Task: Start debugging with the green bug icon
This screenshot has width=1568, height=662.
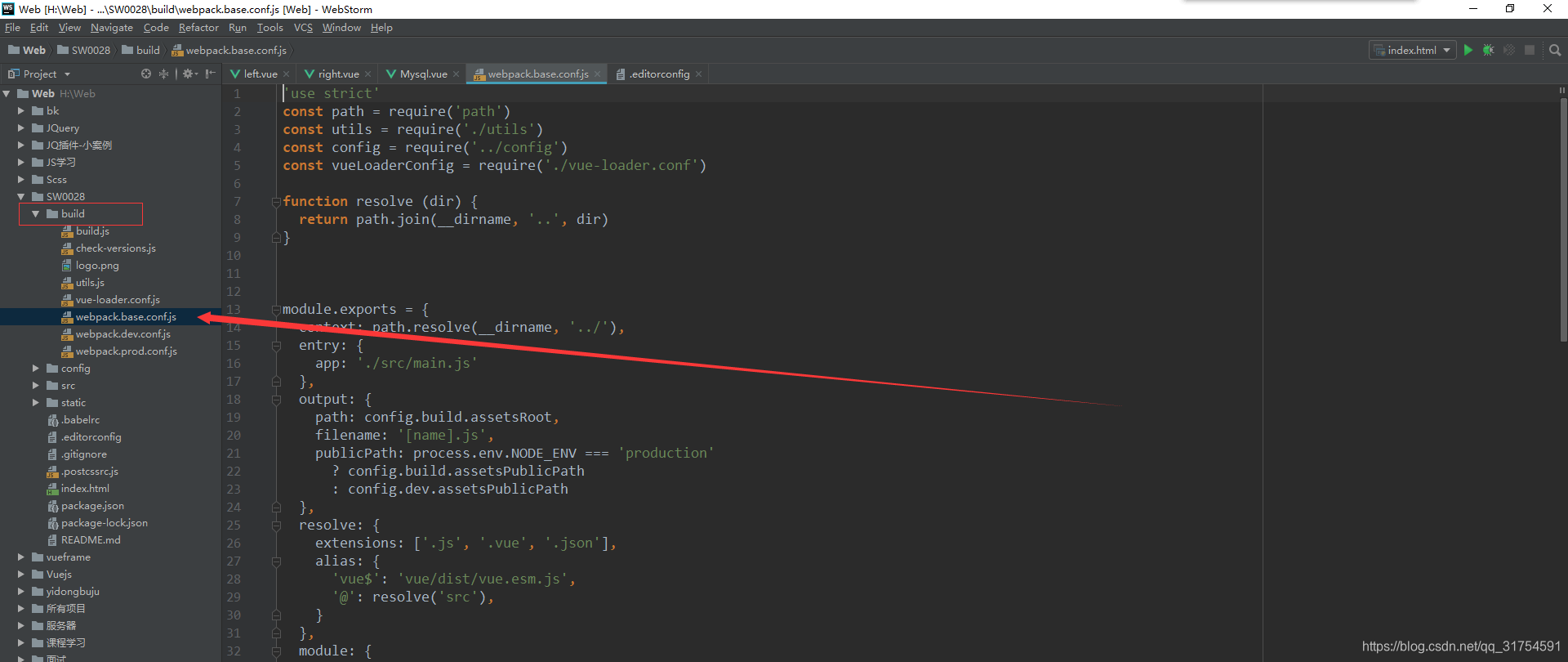Action: click(1488, 50)
